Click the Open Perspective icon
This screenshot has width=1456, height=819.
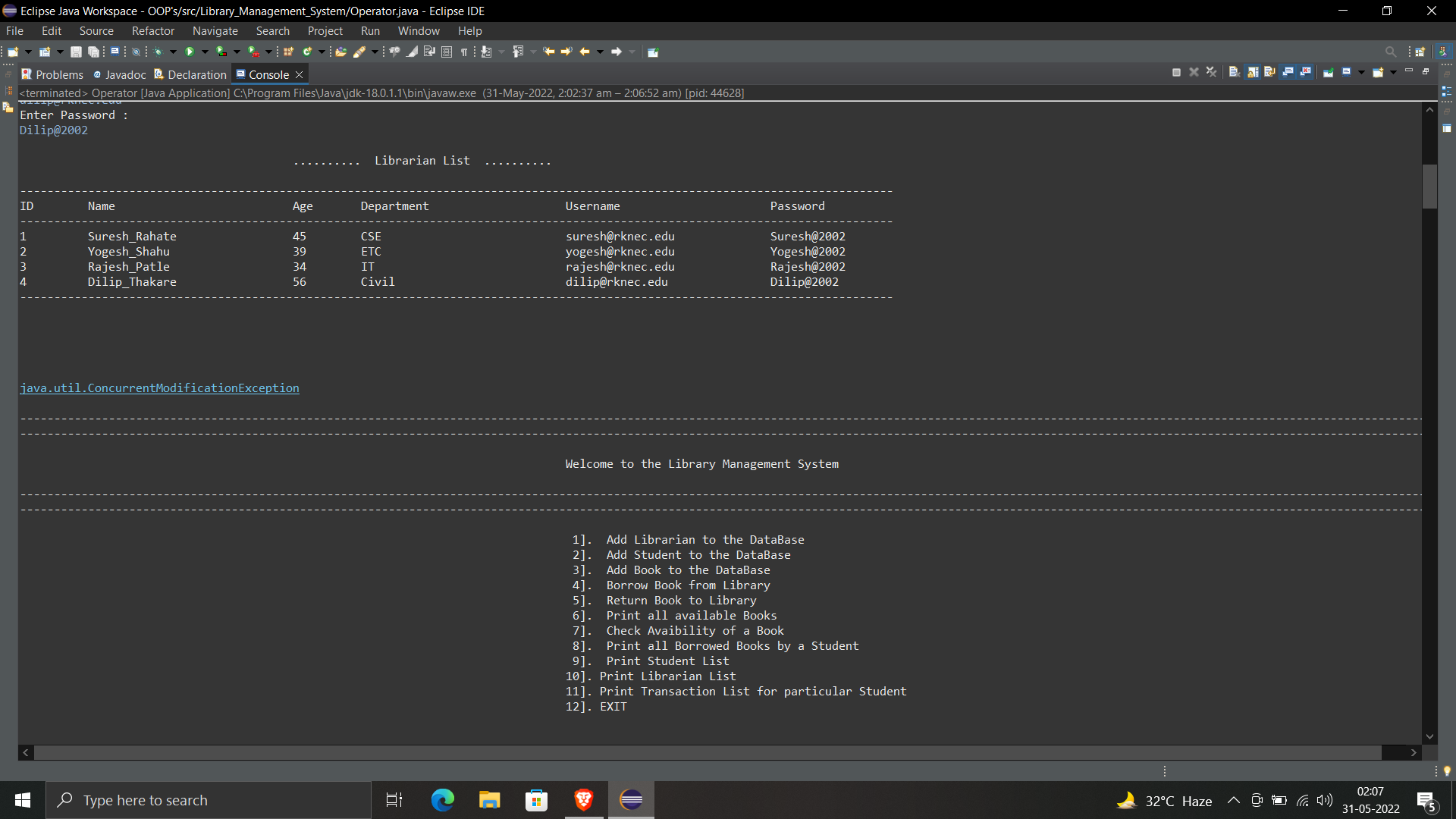coord(1420,52)
